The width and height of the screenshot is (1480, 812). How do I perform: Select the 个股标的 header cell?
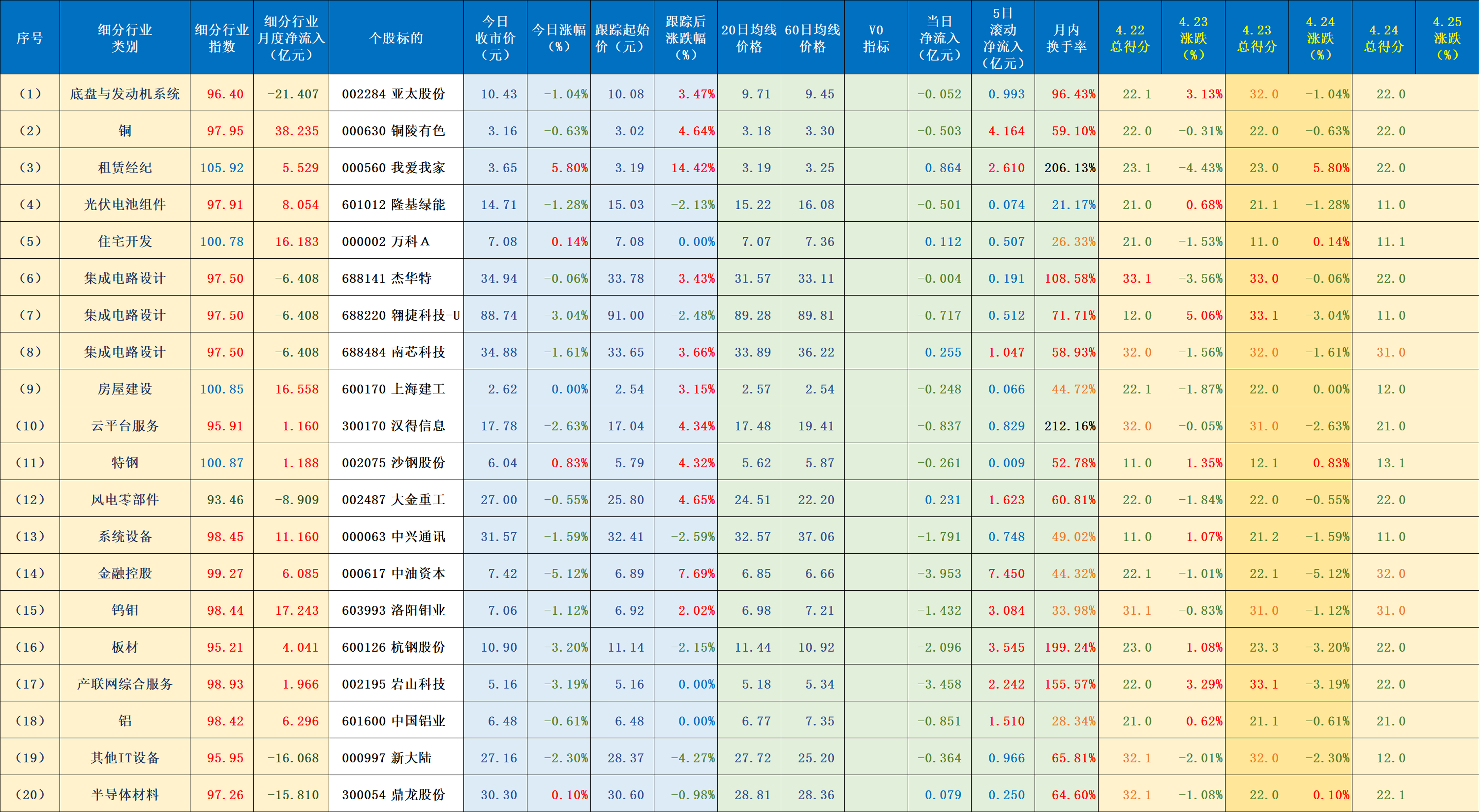(396, 37)
